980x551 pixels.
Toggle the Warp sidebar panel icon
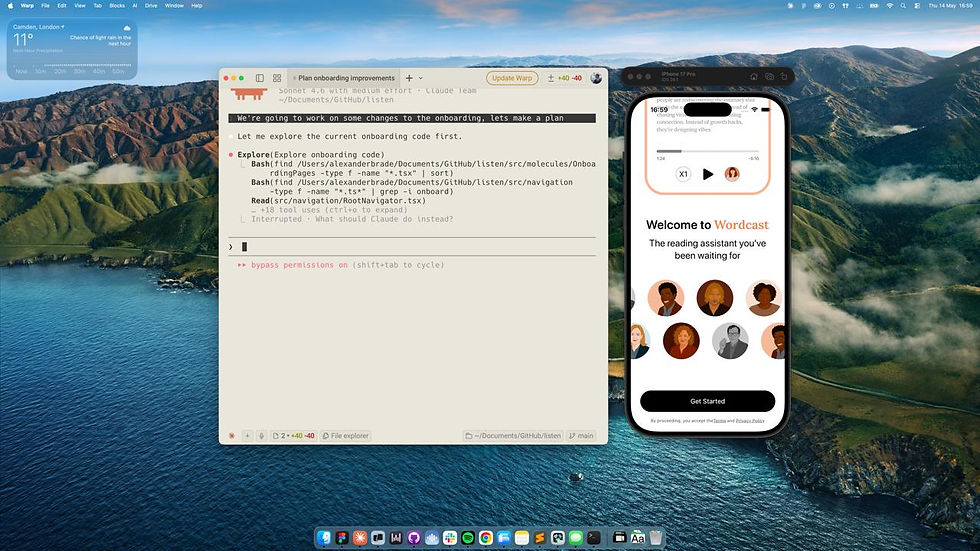(259, 78)
